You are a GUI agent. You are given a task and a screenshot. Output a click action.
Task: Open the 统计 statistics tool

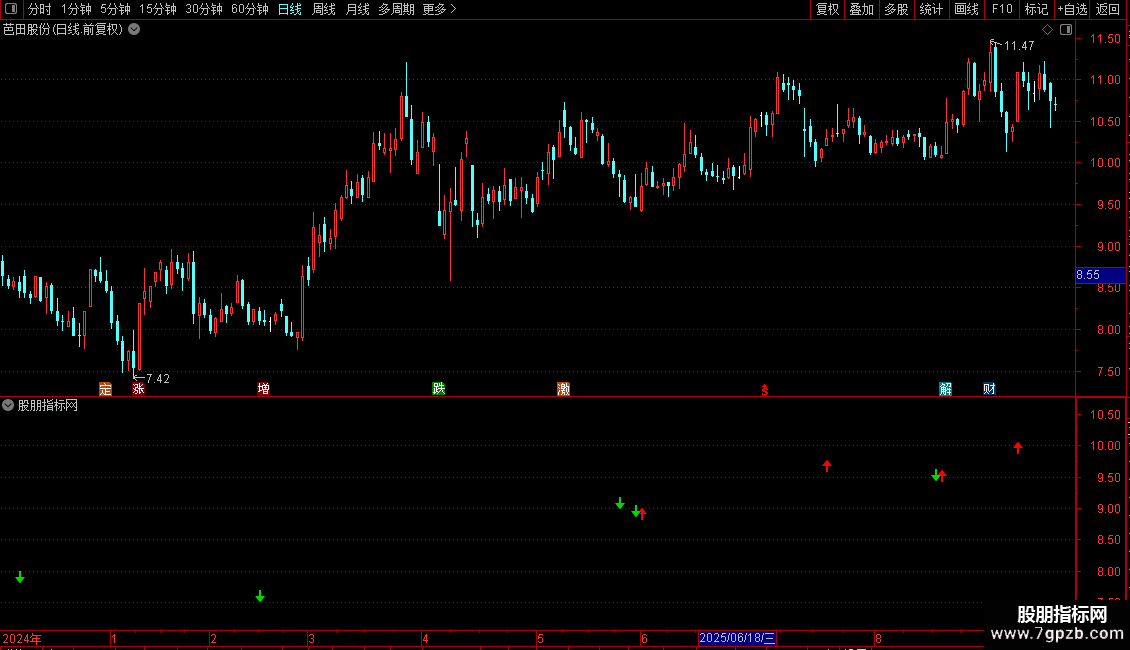[931, 9]
